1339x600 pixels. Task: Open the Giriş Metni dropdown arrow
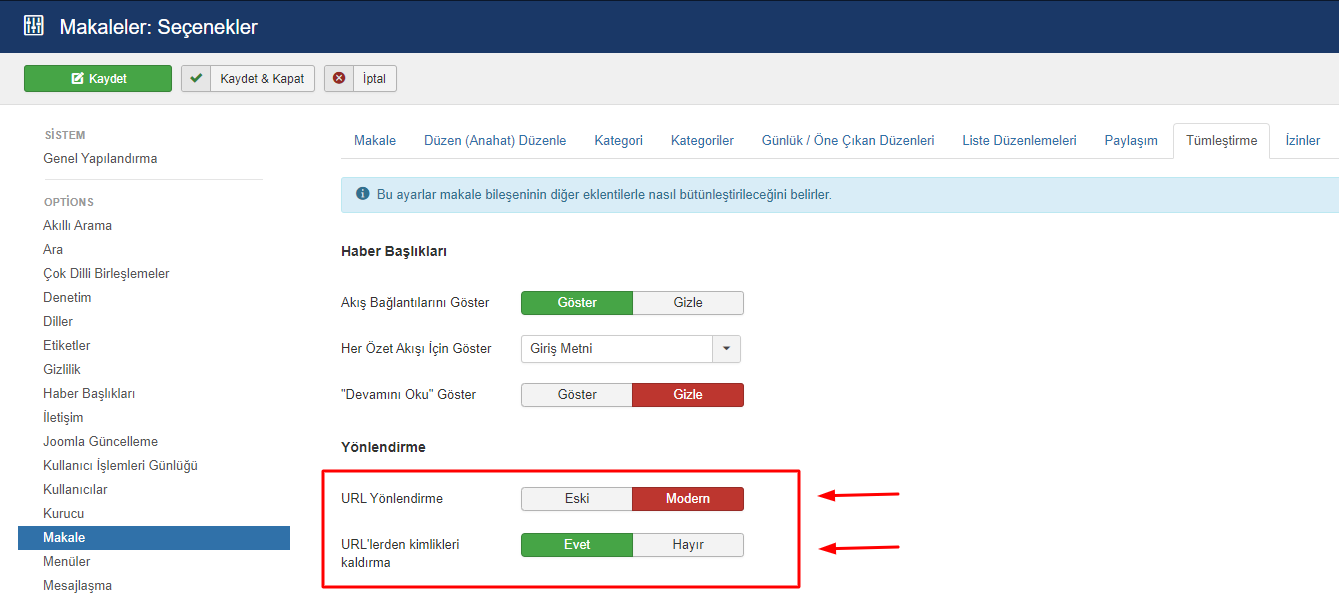click(x=726, y=349)
